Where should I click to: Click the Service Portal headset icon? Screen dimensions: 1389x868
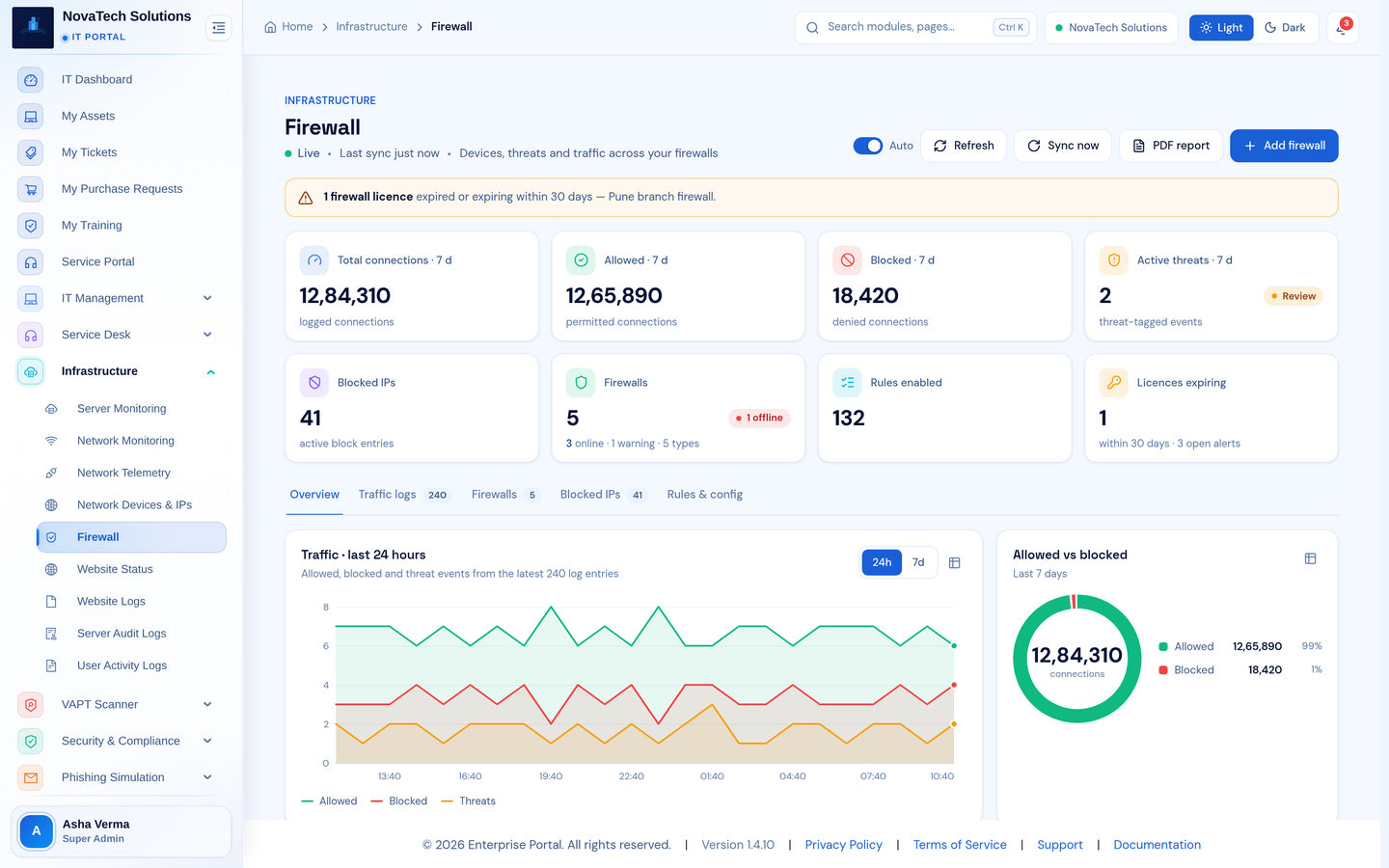31,262
